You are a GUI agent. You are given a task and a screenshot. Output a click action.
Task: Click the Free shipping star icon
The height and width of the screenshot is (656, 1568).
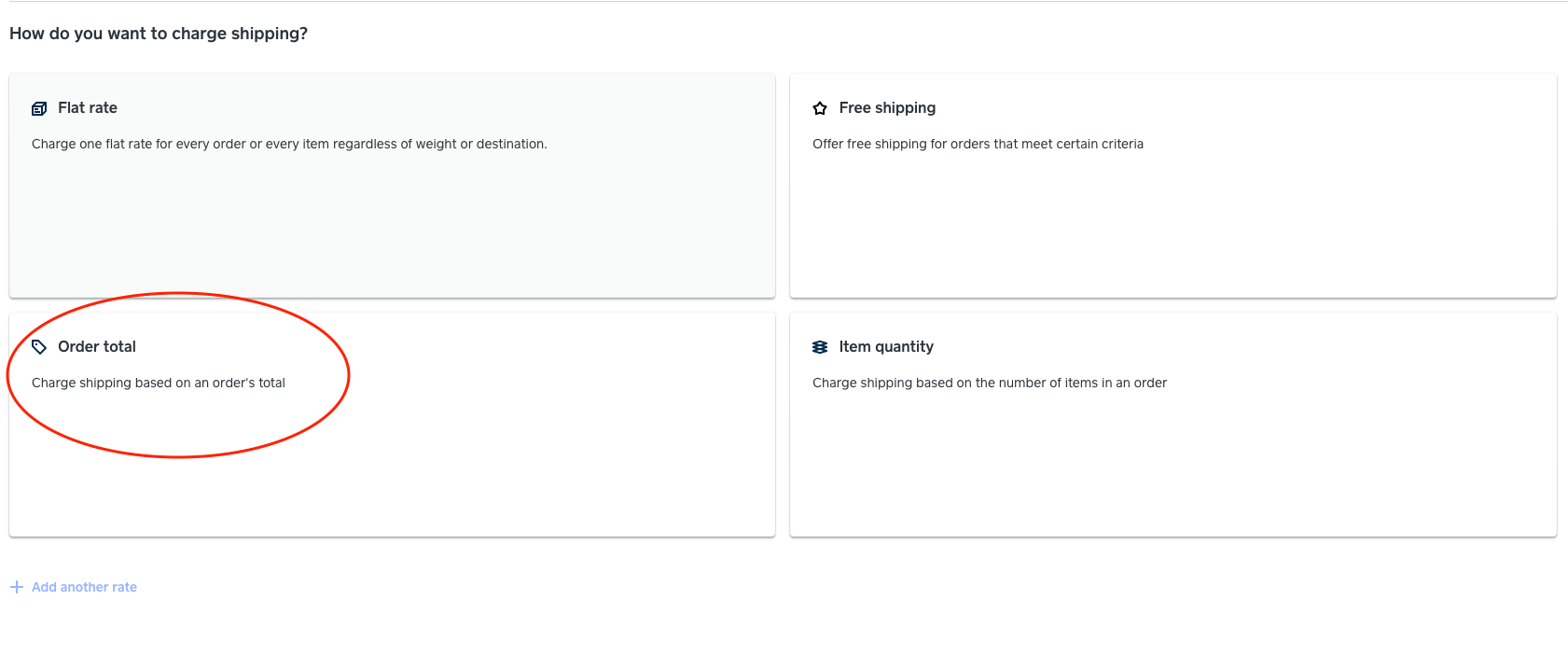point(820,108)
